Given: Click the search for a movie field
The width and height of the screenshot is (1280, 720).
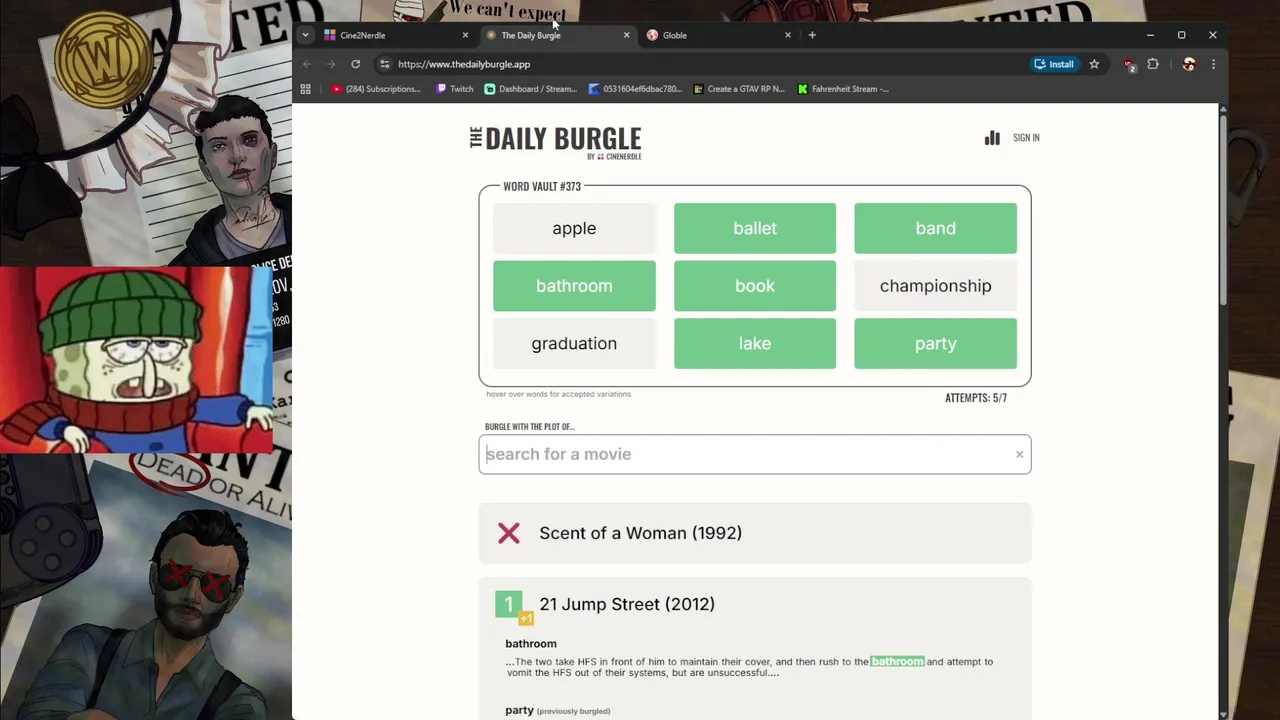Looking at the screenshot, I should click(755, 454).
